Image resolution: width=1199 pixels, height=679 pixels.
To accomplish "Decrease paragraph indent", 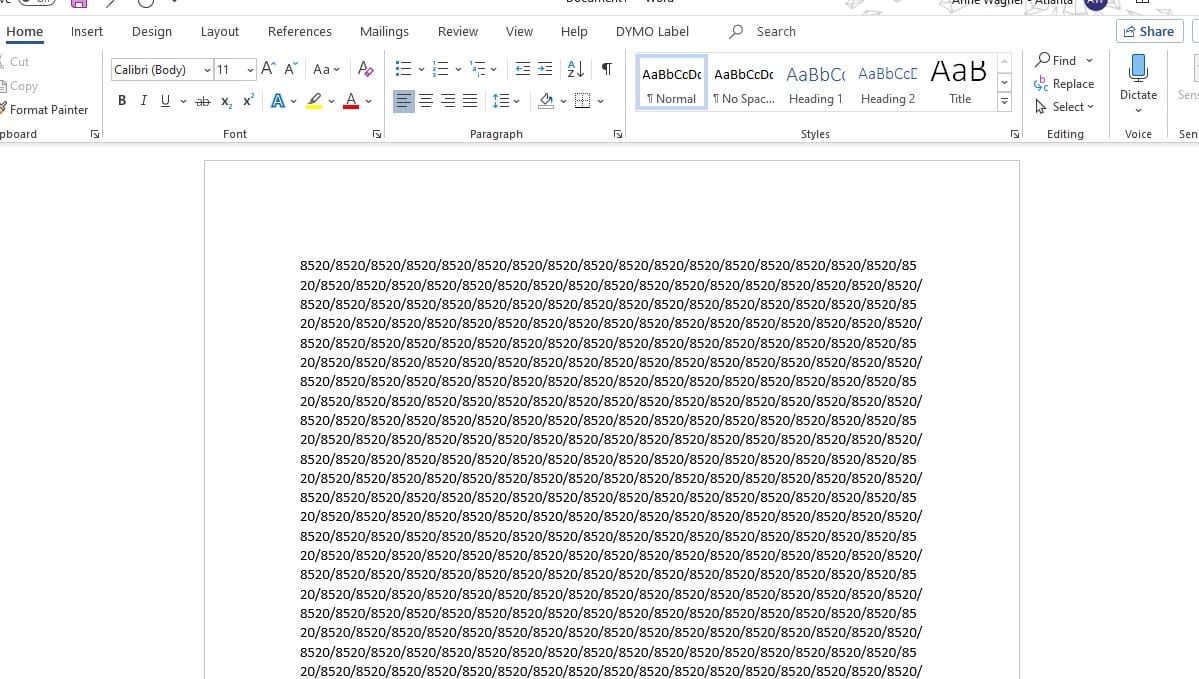I will click(x=523, y=69).
